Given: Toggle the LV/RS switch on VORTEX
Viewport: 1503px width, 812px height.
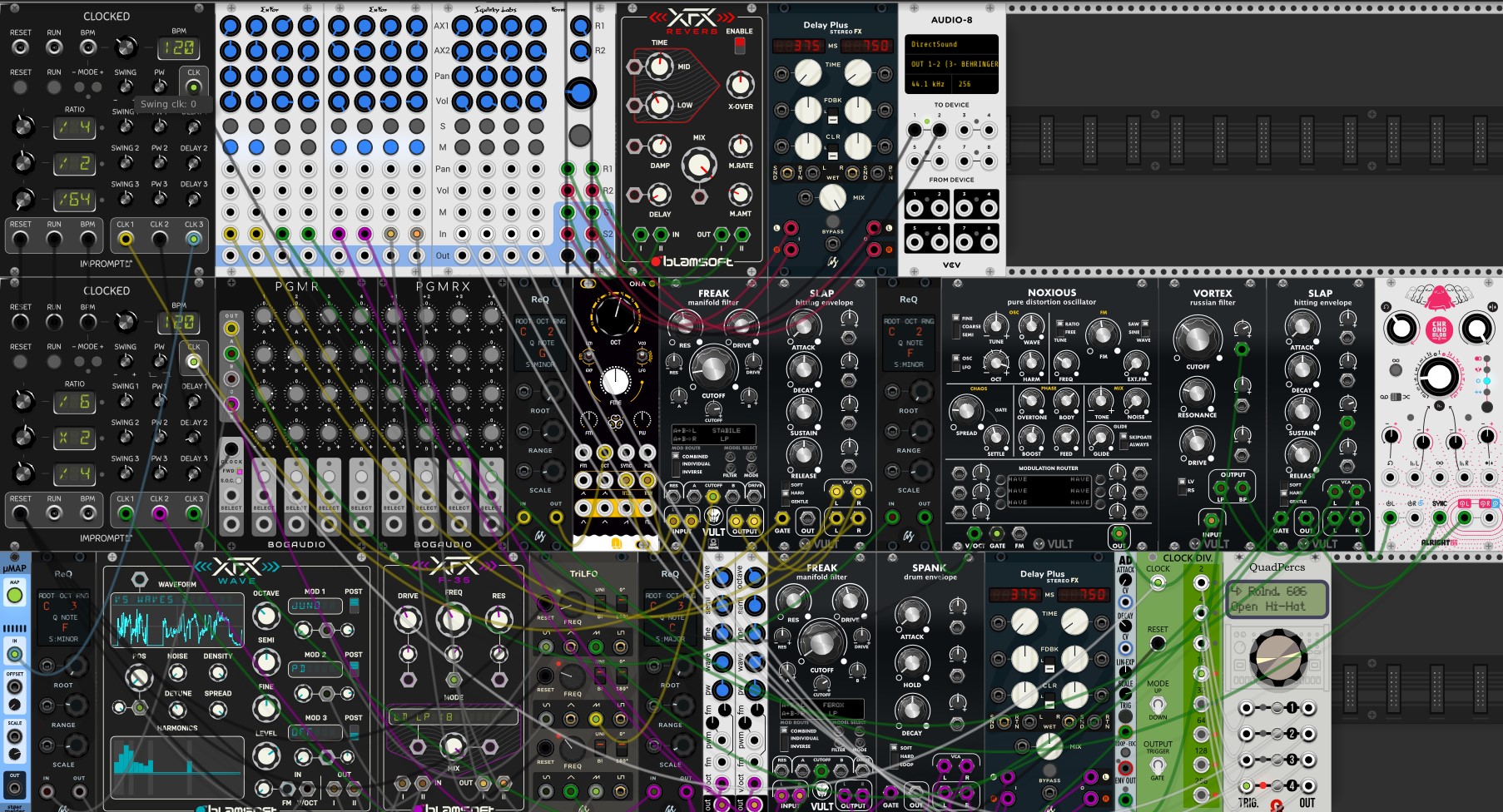Looking at the screenshot, I should pos(1182,485).
